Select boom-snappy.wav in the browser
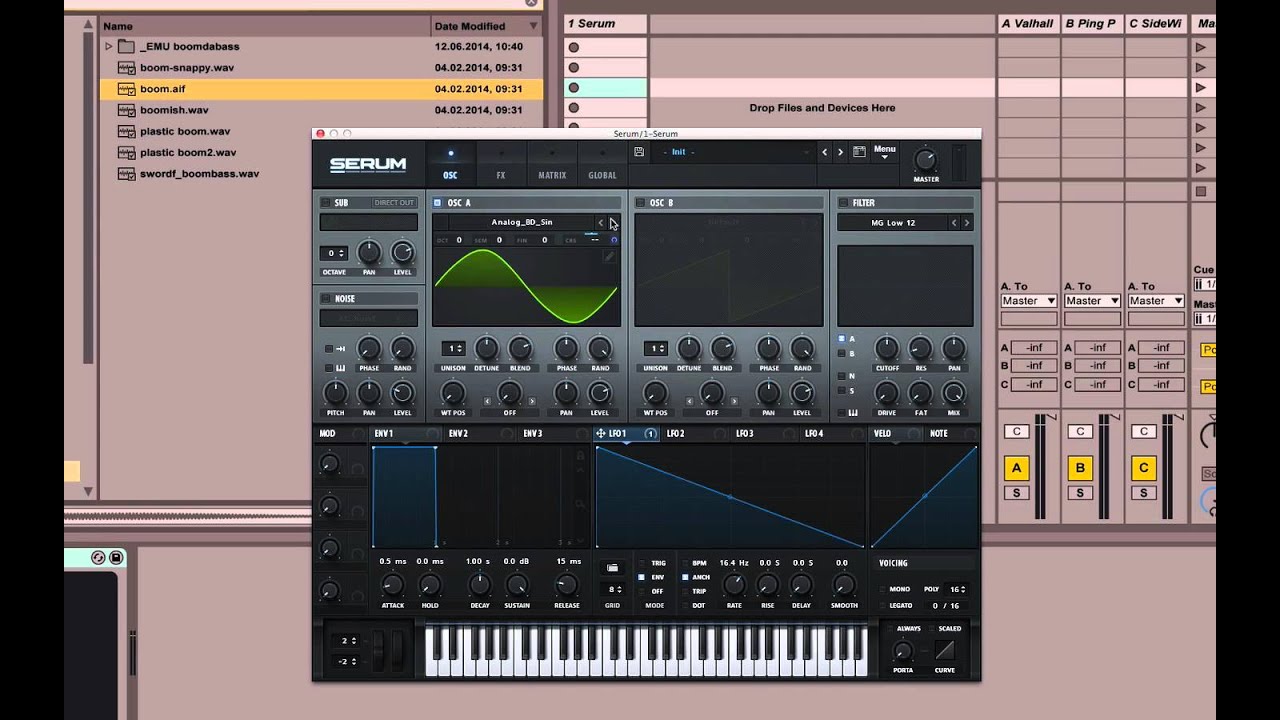Image resolution: width=1280 pixels, height=720 pixels. [187, 67]
